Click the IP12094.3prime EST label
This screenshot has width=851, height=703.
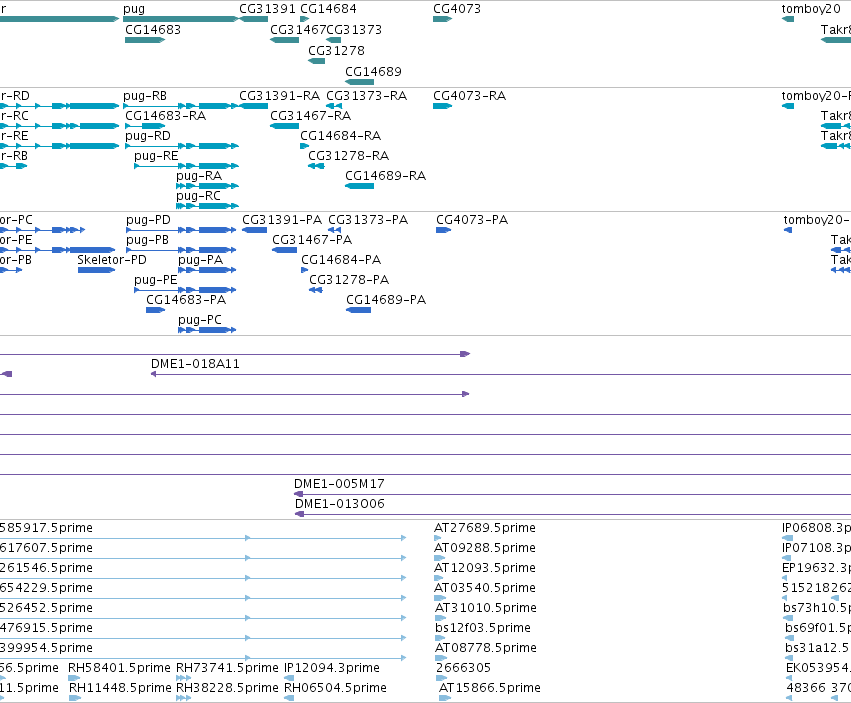[x=332, y=668]
